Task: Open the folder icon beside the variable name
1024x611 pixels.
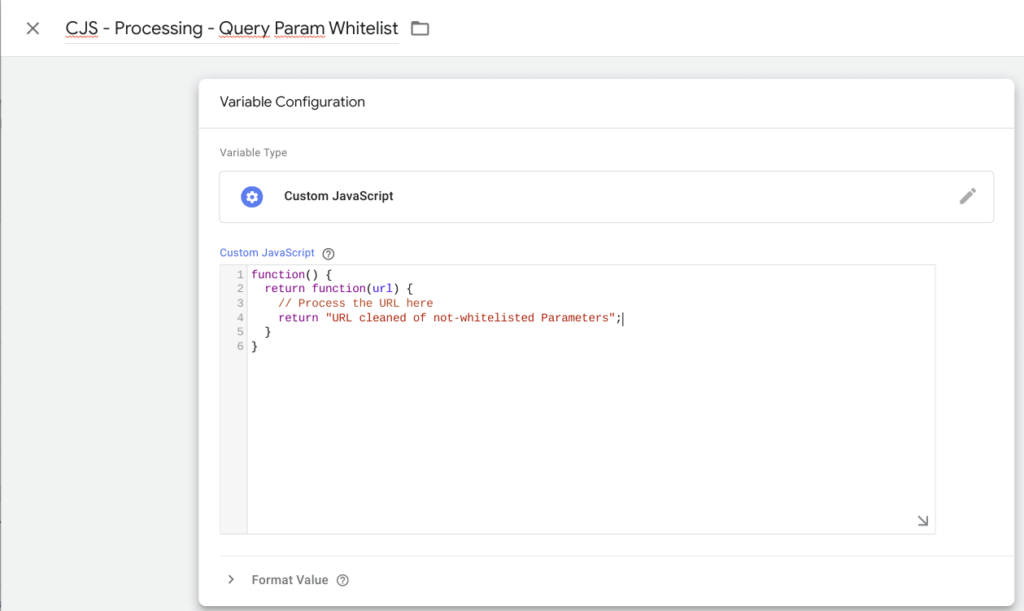Action: 420,28
